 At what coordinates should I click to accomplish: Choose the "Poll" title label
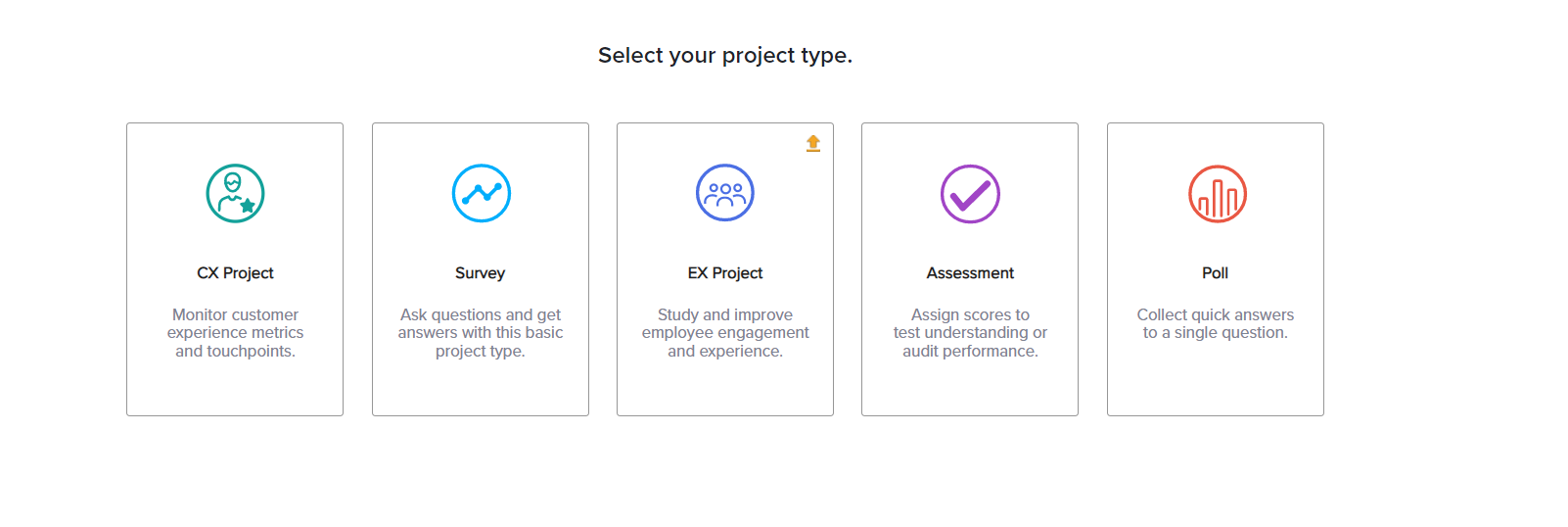coord(1215,273)
